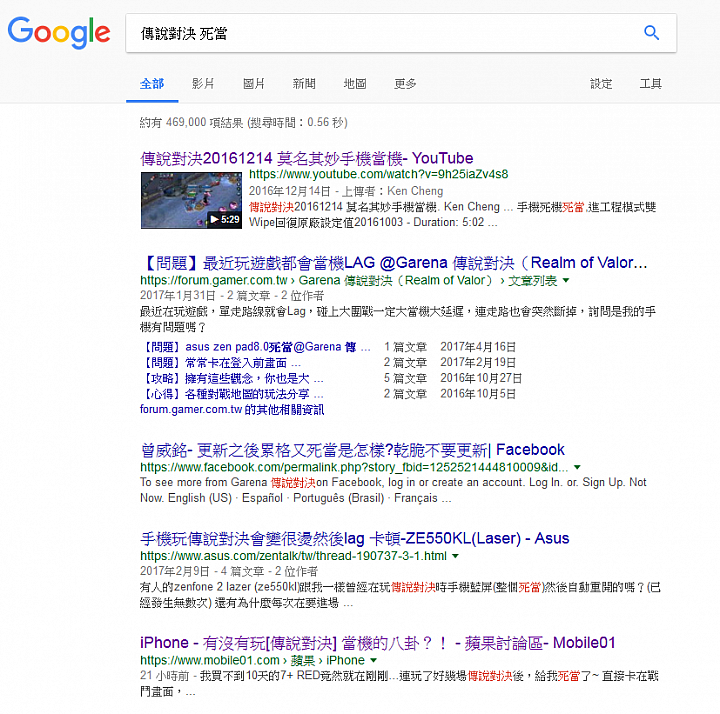Switch to the 地圖 tab

[x=355, y=84]
